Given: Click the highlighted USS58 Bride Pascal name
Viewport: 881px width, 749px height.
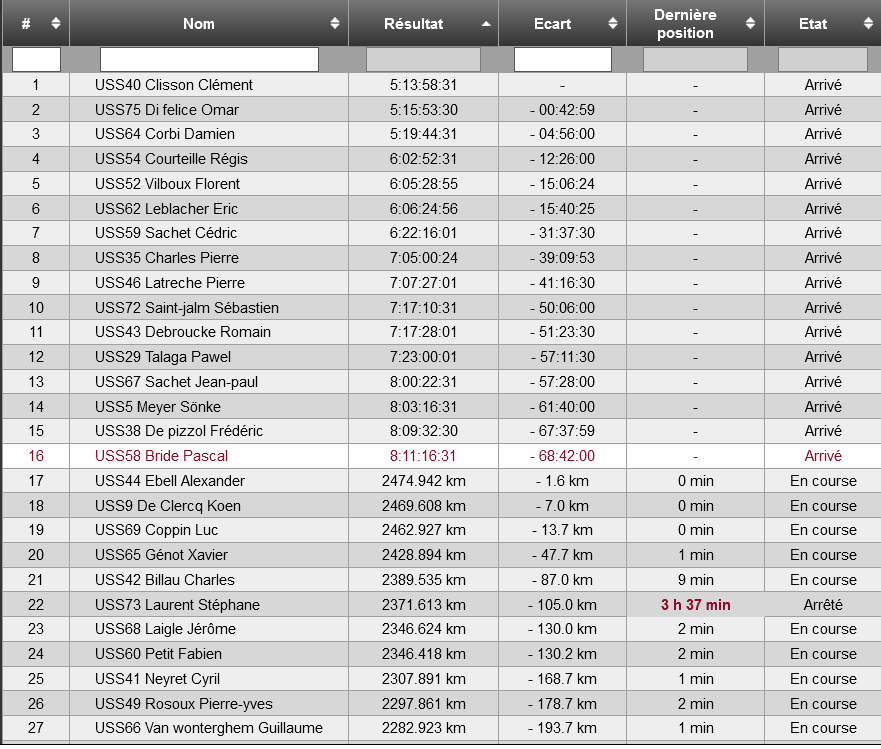Looking at the screenshot, I should coord(161,456).
